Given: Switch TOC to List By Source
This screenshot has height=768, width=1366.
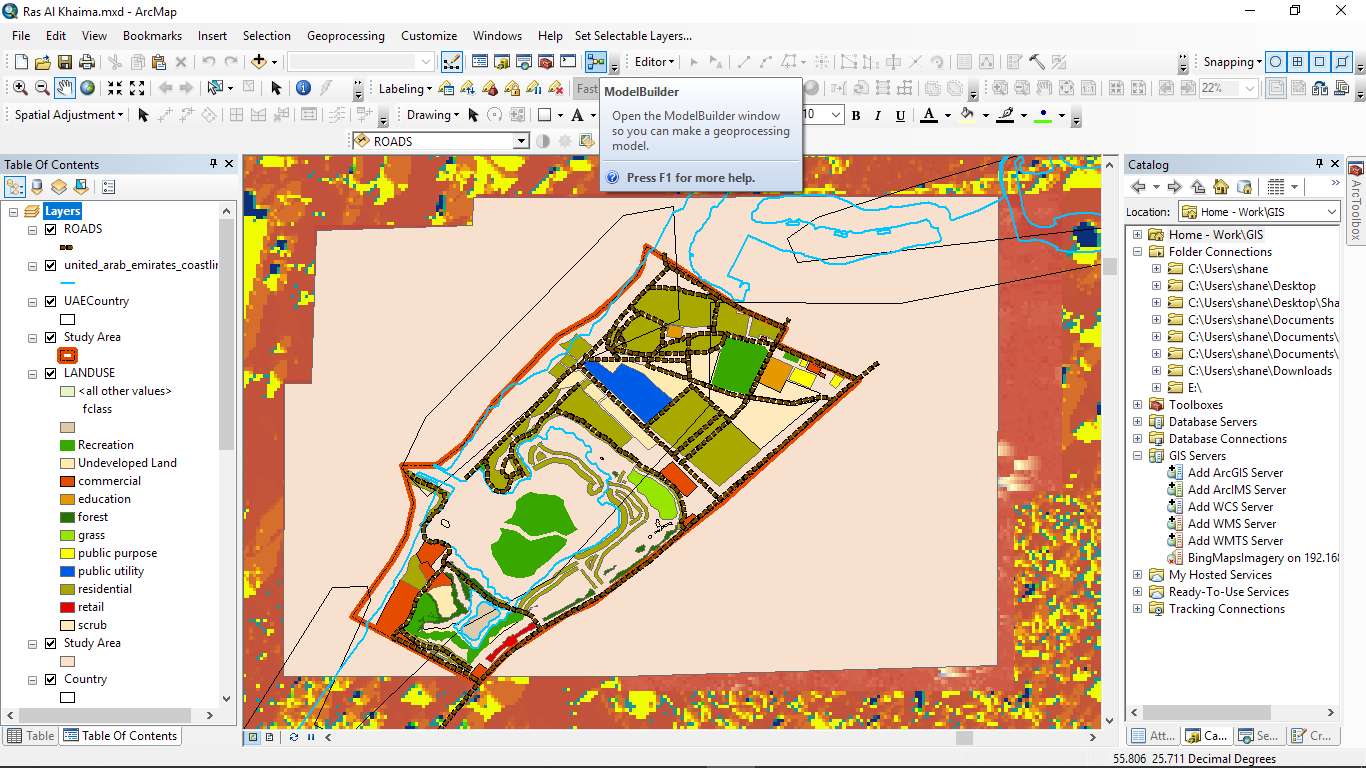Looking at the screenshot, I should 37,187.
